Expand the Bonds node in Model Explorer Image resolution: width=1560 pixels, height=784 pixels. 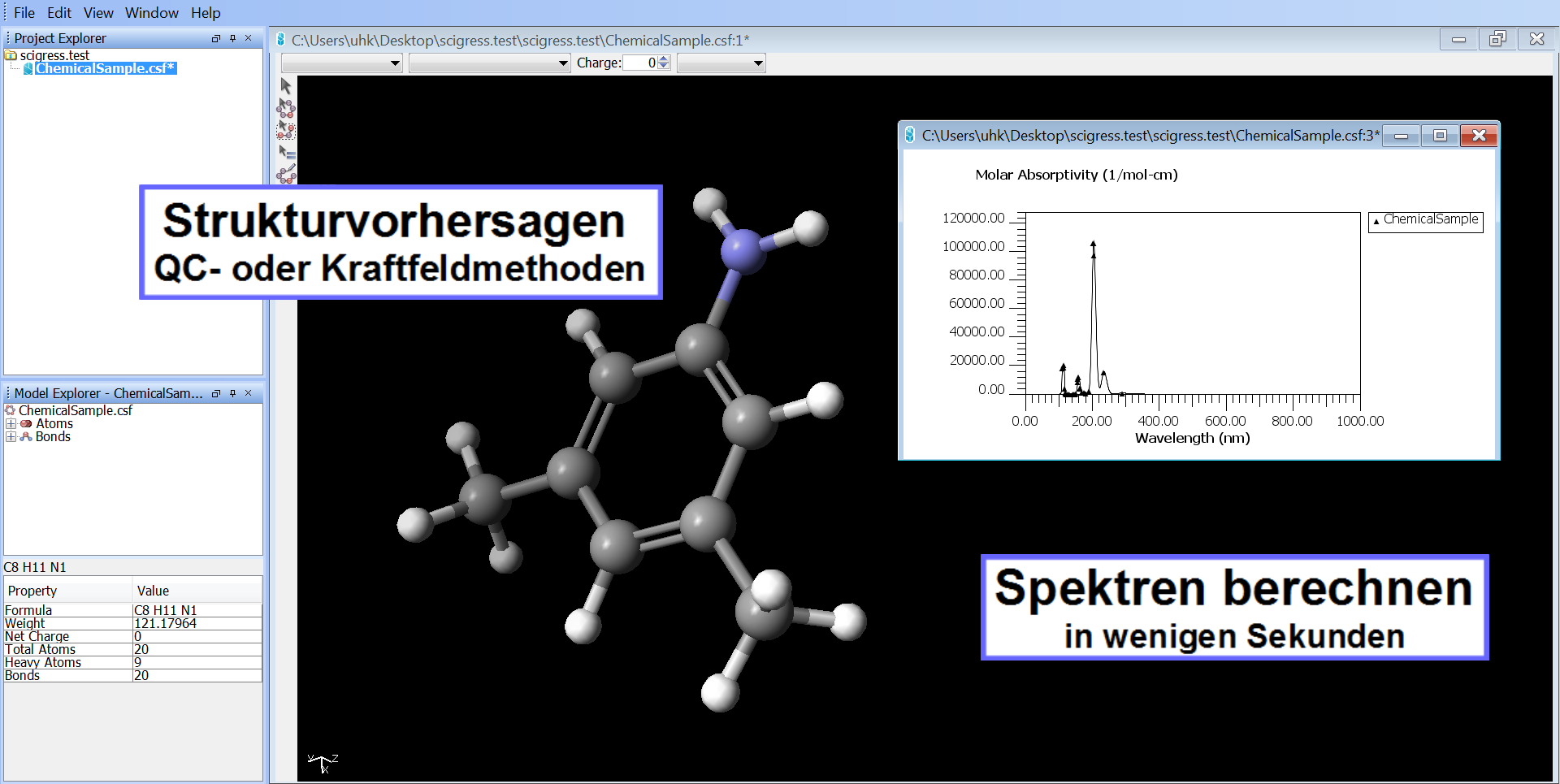point(11,436)
